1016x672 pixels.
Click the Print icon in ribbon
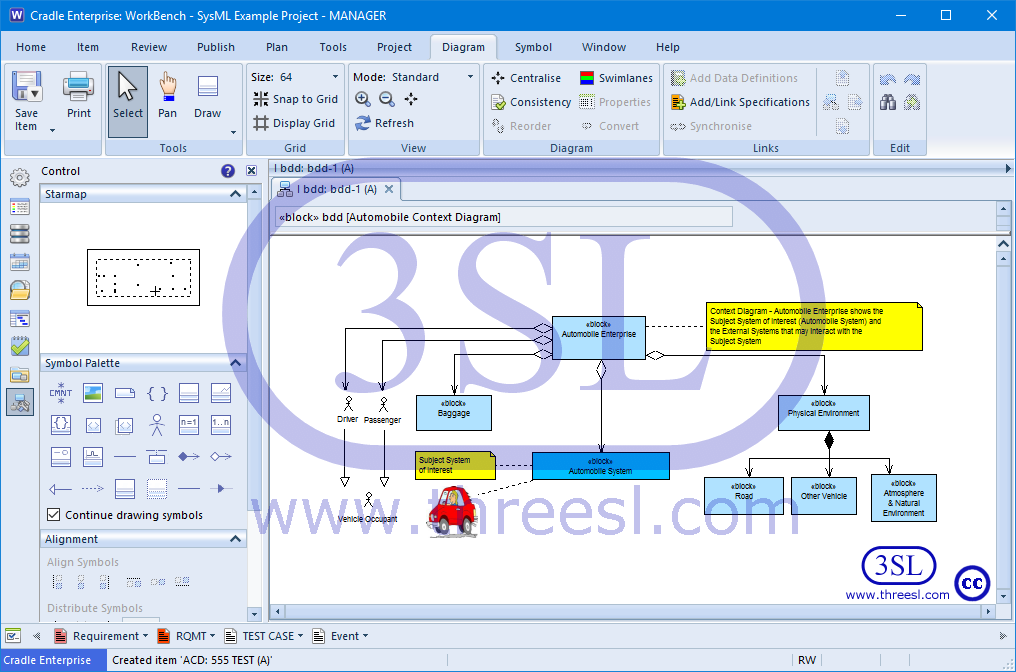pos(78,86)
